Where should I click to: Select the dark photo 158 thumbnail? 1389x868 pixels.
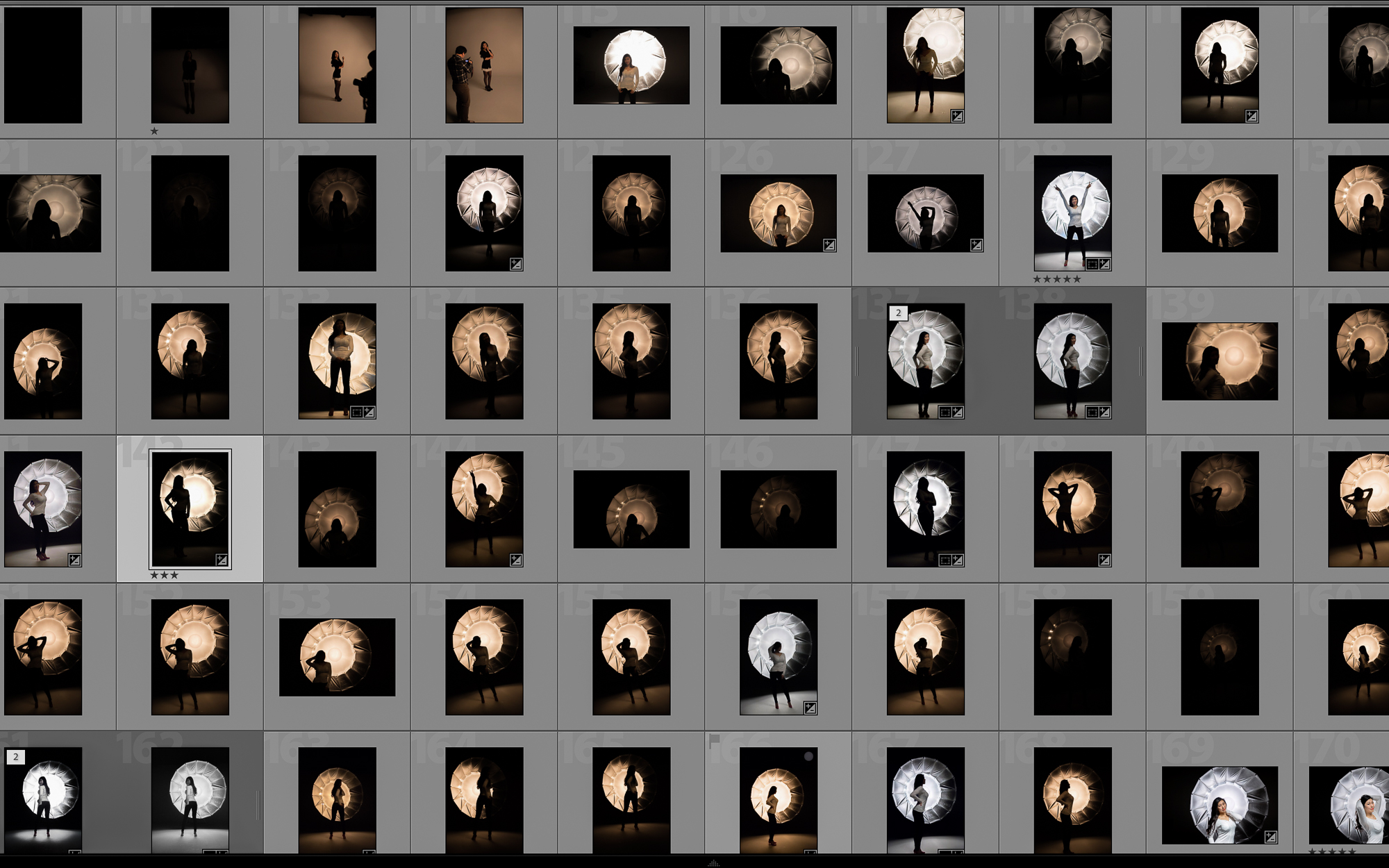[1073, 657]
